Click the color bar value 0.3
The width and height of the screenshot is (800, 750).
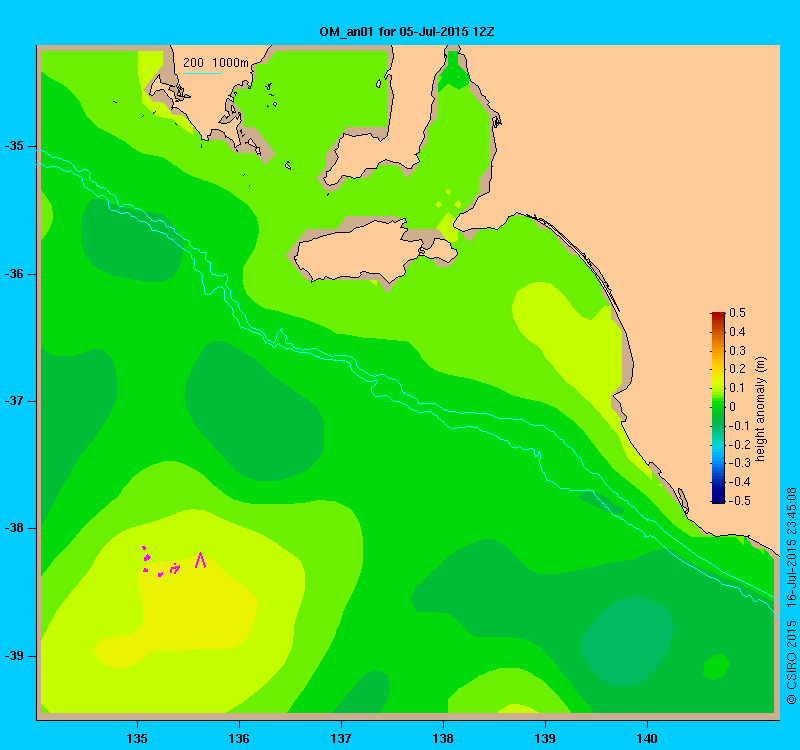point(737,351)
